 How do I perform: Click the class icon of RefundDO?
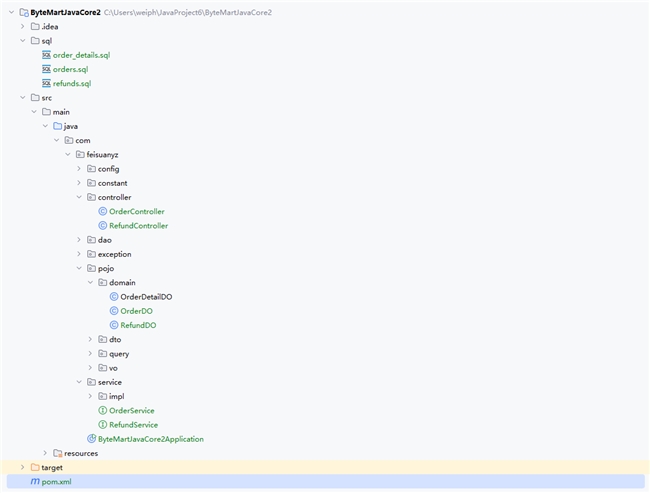(x=114, y=325)
